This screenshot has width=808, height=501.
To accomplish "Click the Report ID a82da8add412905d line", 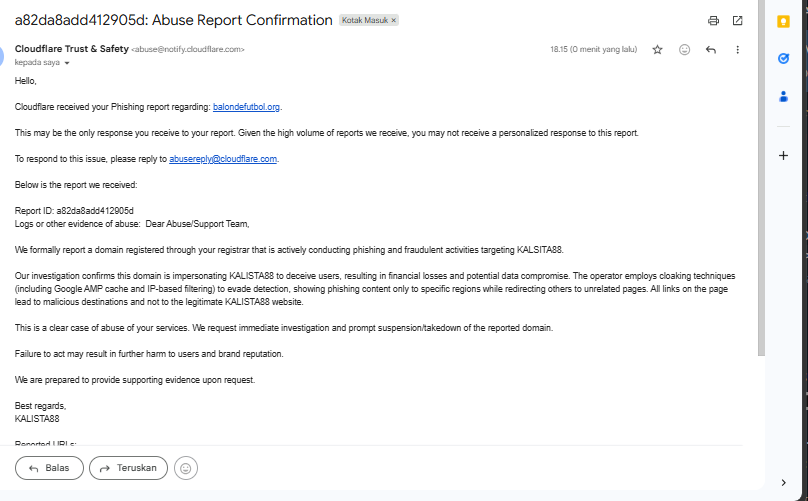I will (x=74, y=211).
